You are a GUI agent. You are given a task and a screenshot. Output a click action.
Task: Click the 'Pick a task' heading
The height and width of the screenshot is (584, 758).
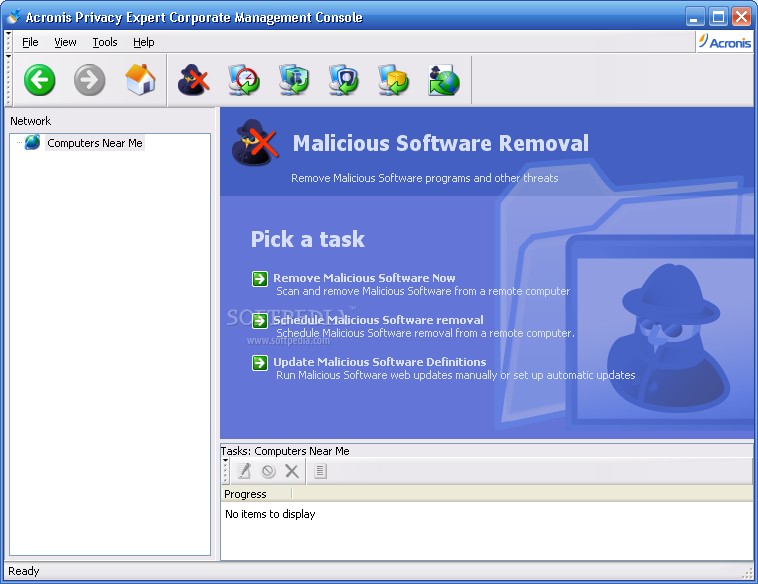click(308, 239)
